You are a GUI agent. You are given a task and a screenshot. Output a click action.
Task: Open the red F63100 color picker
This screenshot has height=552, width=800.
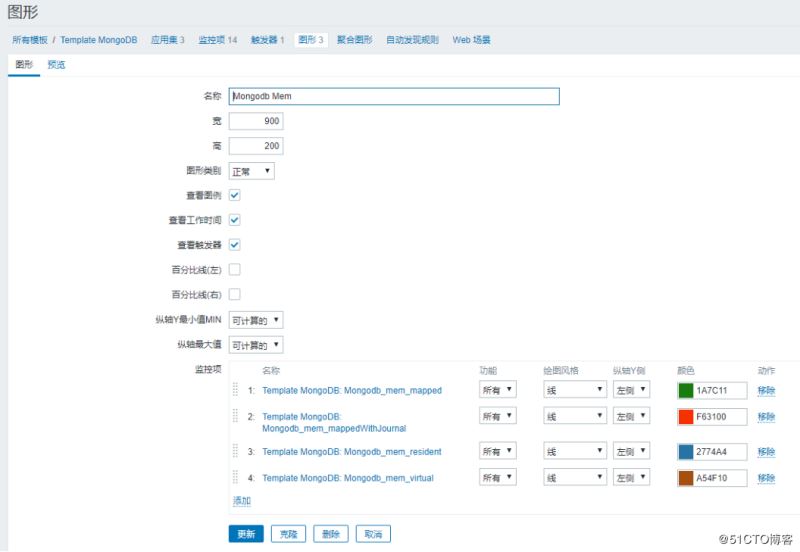coord(685,416)
